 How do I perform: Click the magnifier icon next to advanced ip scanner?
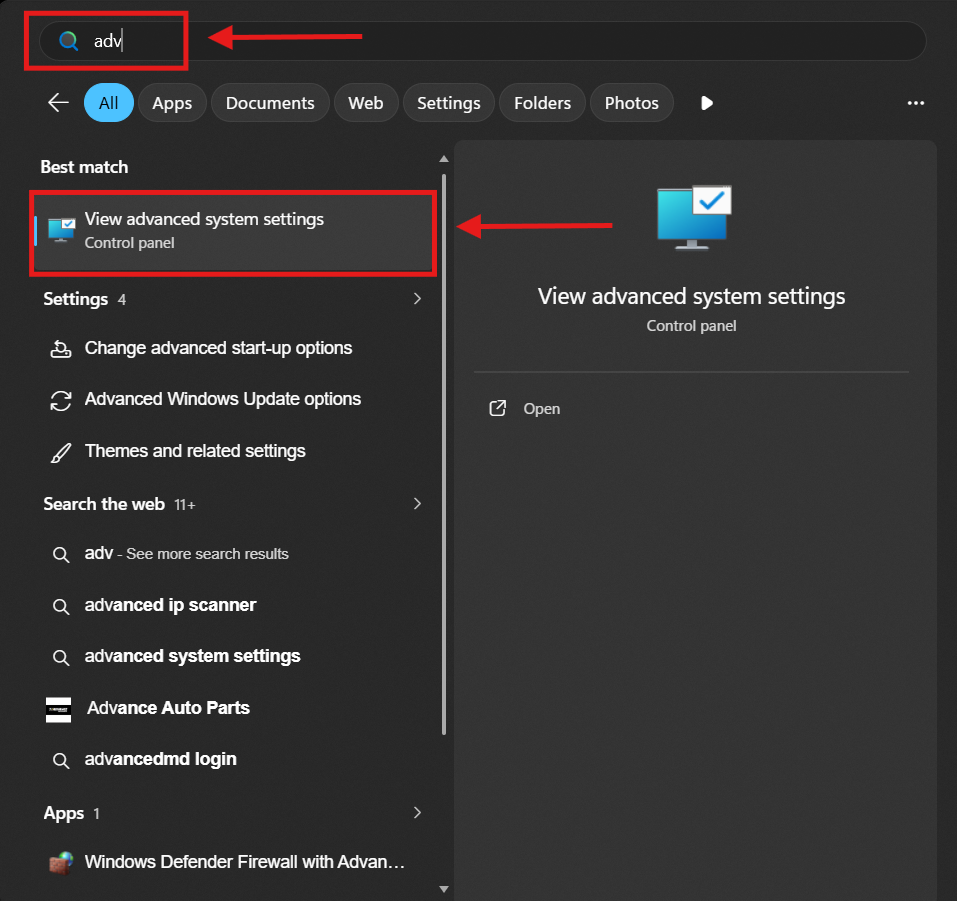pyautogui.click(x=60, y=606)
